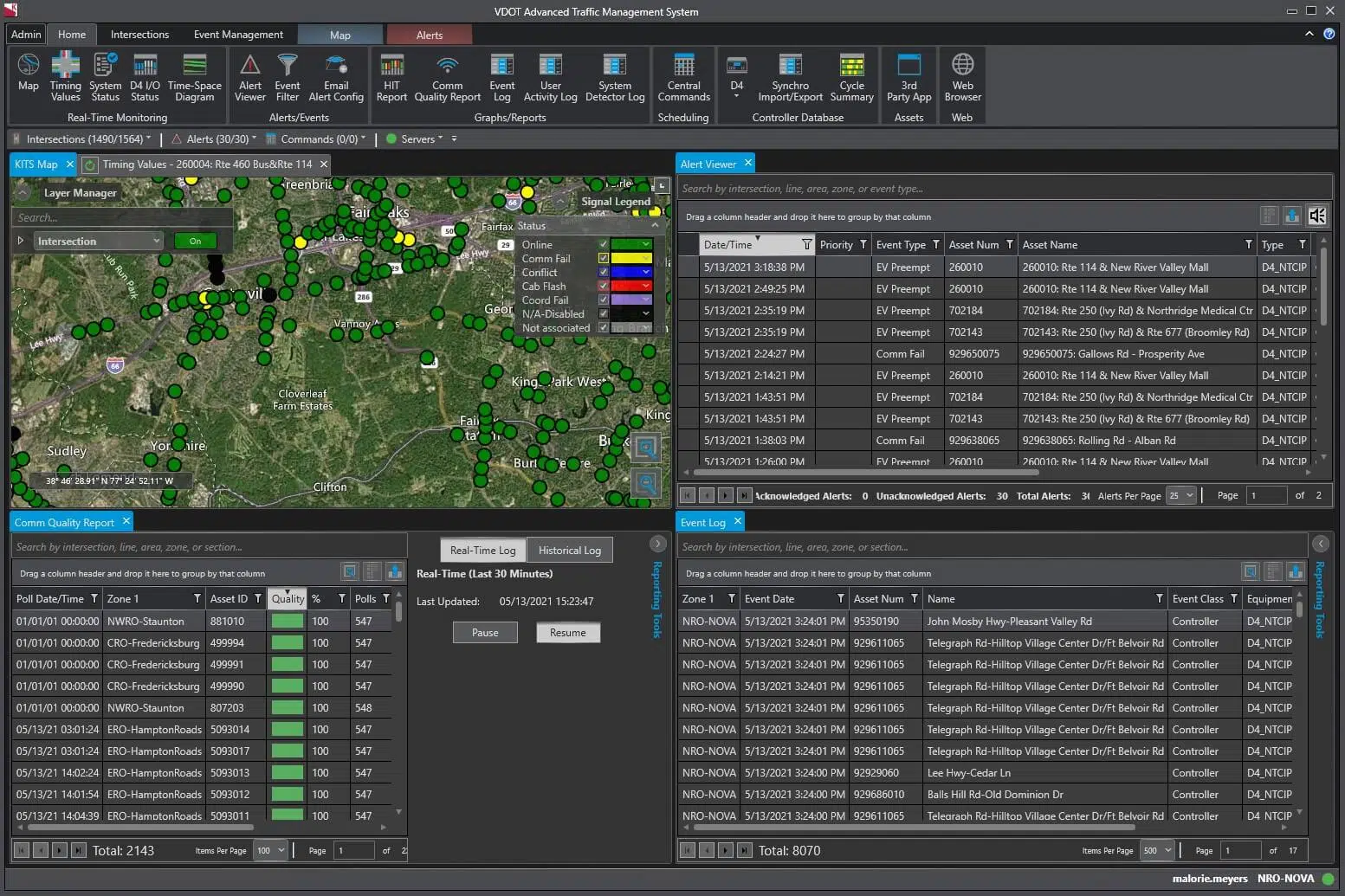The height and width of the screenshot is (896, 1345).
Task: Click the Resume button
Action: click(567, 633)
